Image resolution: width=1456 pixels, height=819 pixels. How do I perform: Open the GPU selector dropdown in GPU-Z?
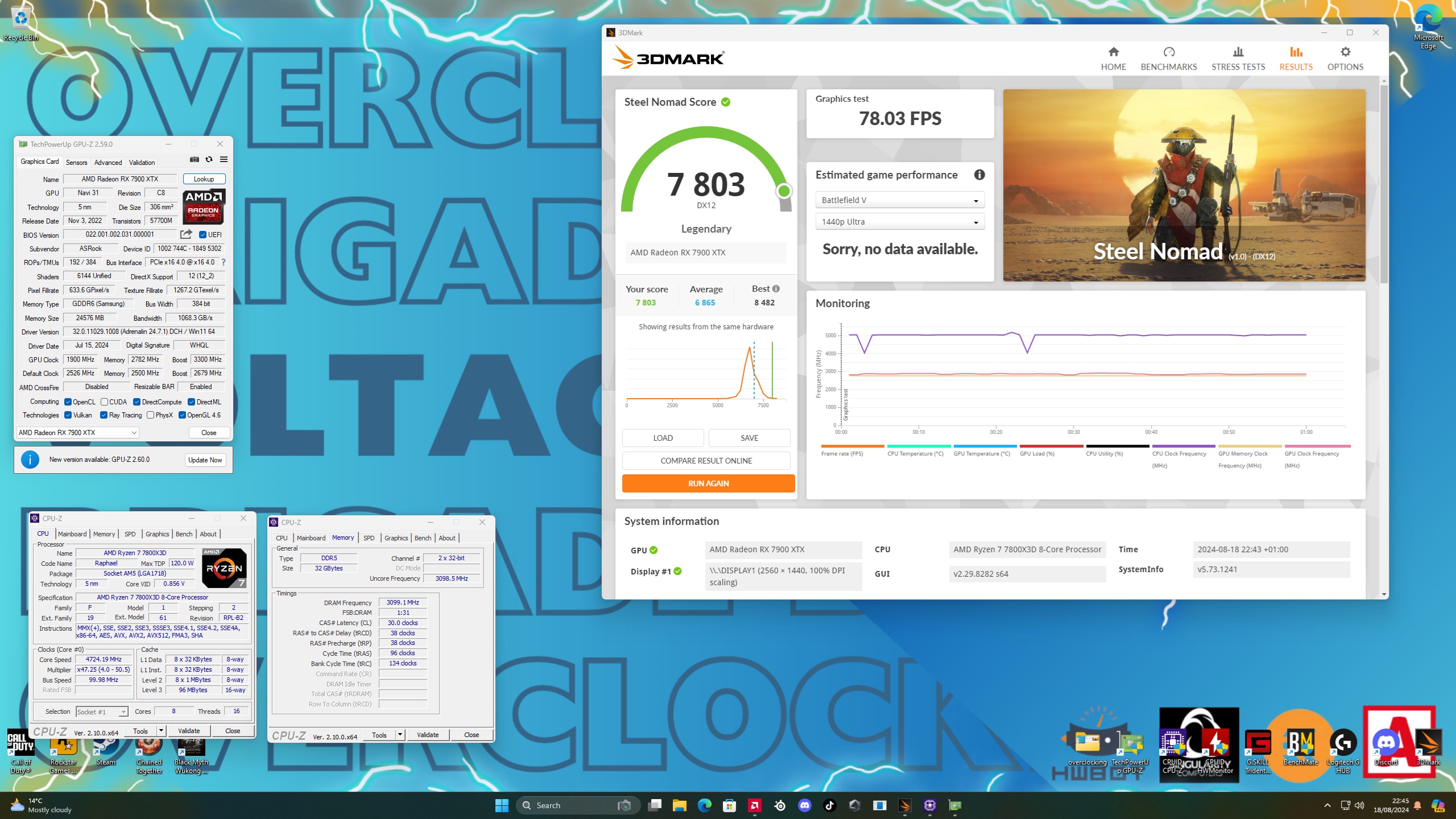click(x=77, y=433)
